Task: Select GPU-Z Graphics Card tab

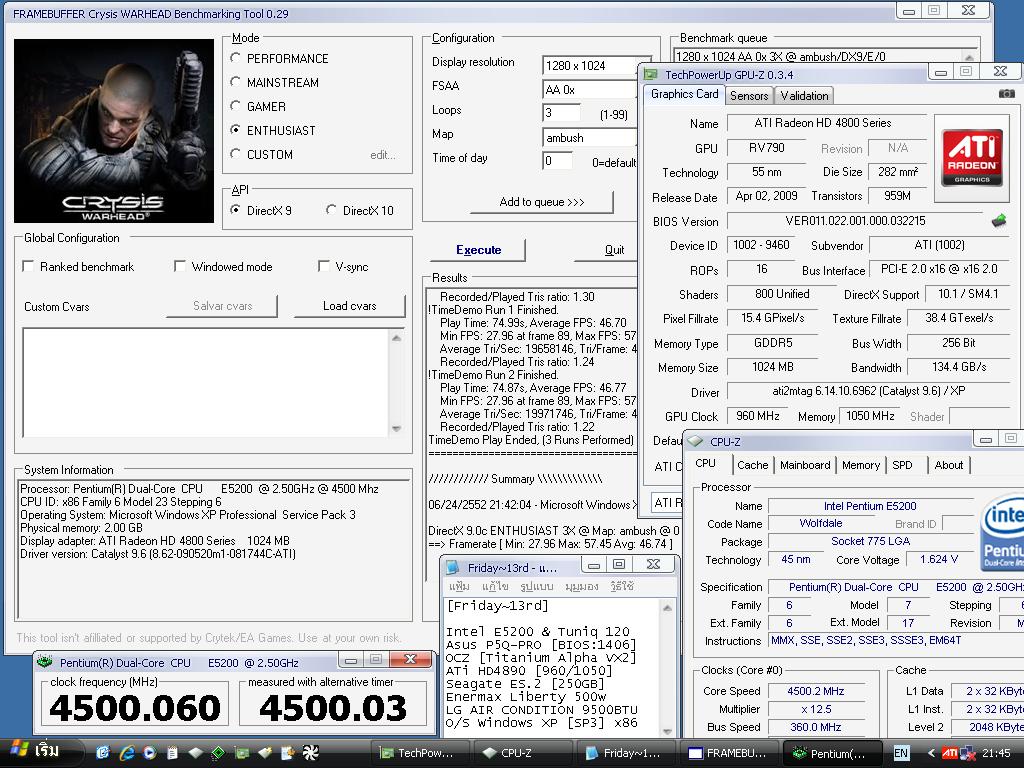Action: pos(684,94)
